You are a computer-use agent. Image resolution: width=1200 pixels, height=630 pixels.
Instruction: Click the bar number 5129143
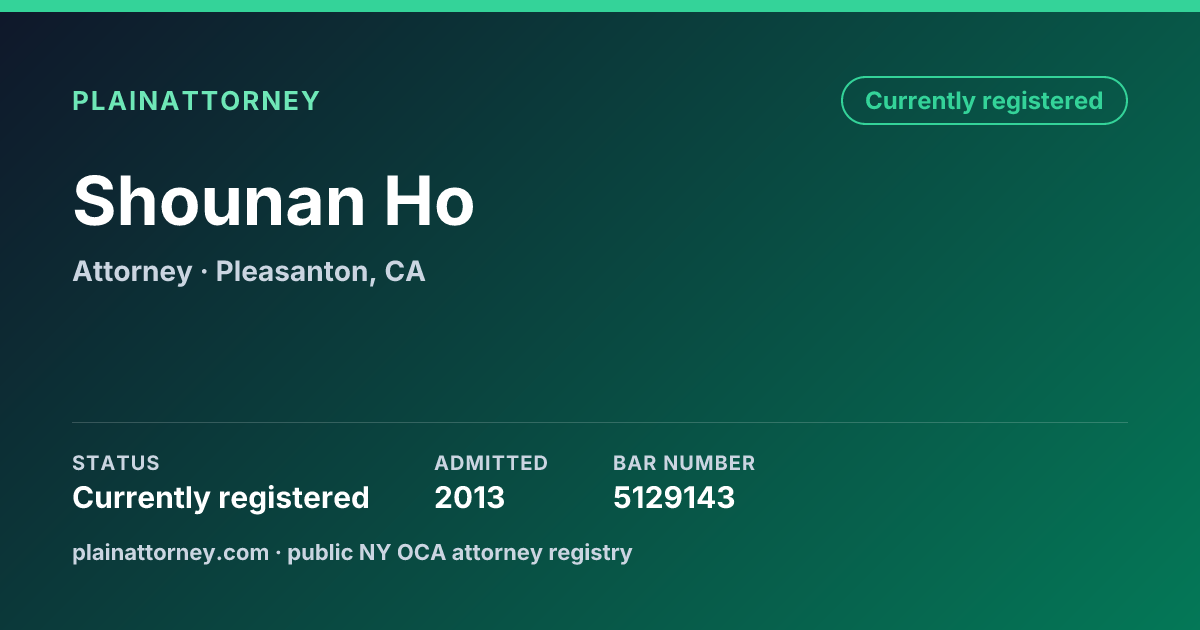pos(674,497)
